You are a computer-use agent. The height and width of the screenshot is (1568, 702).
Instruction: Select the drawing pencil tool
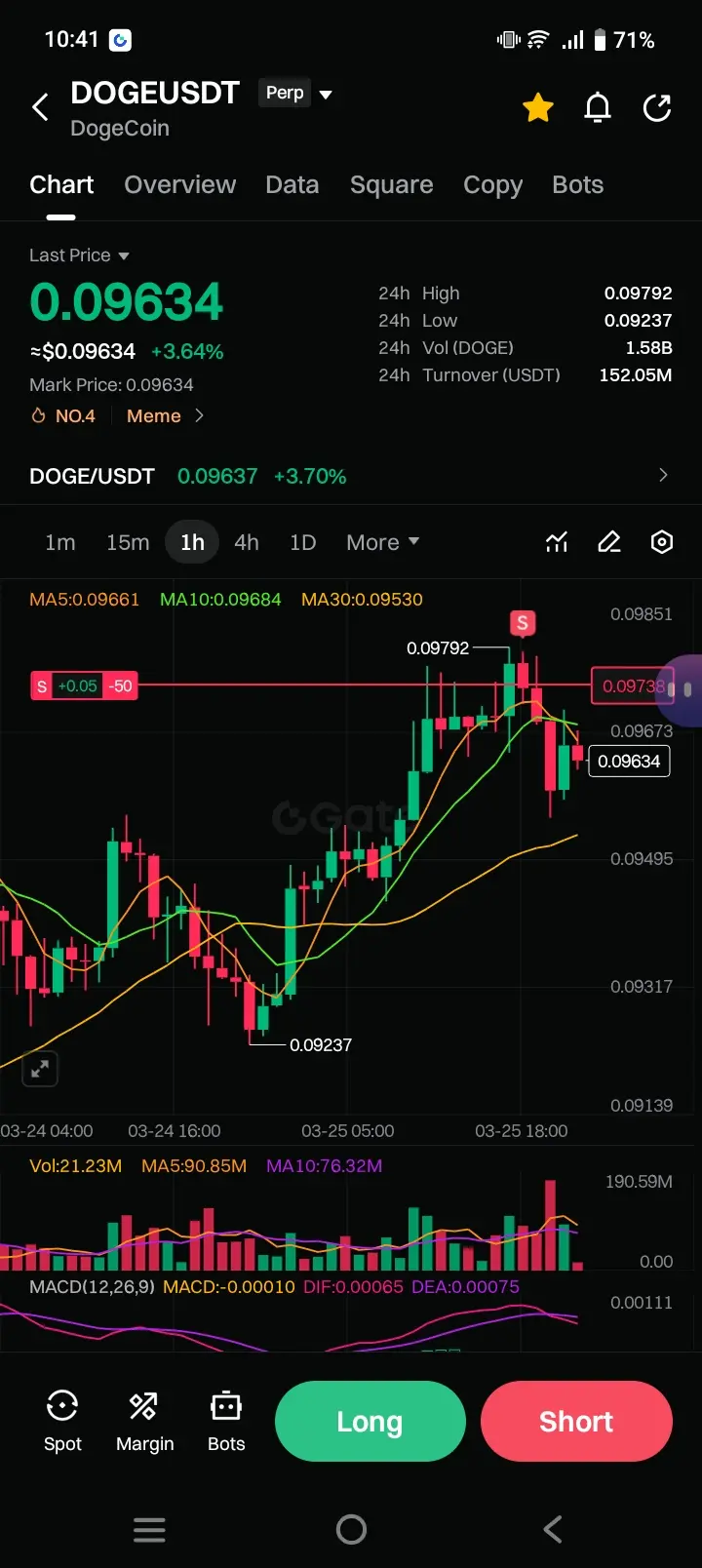(x=609, y=542)
